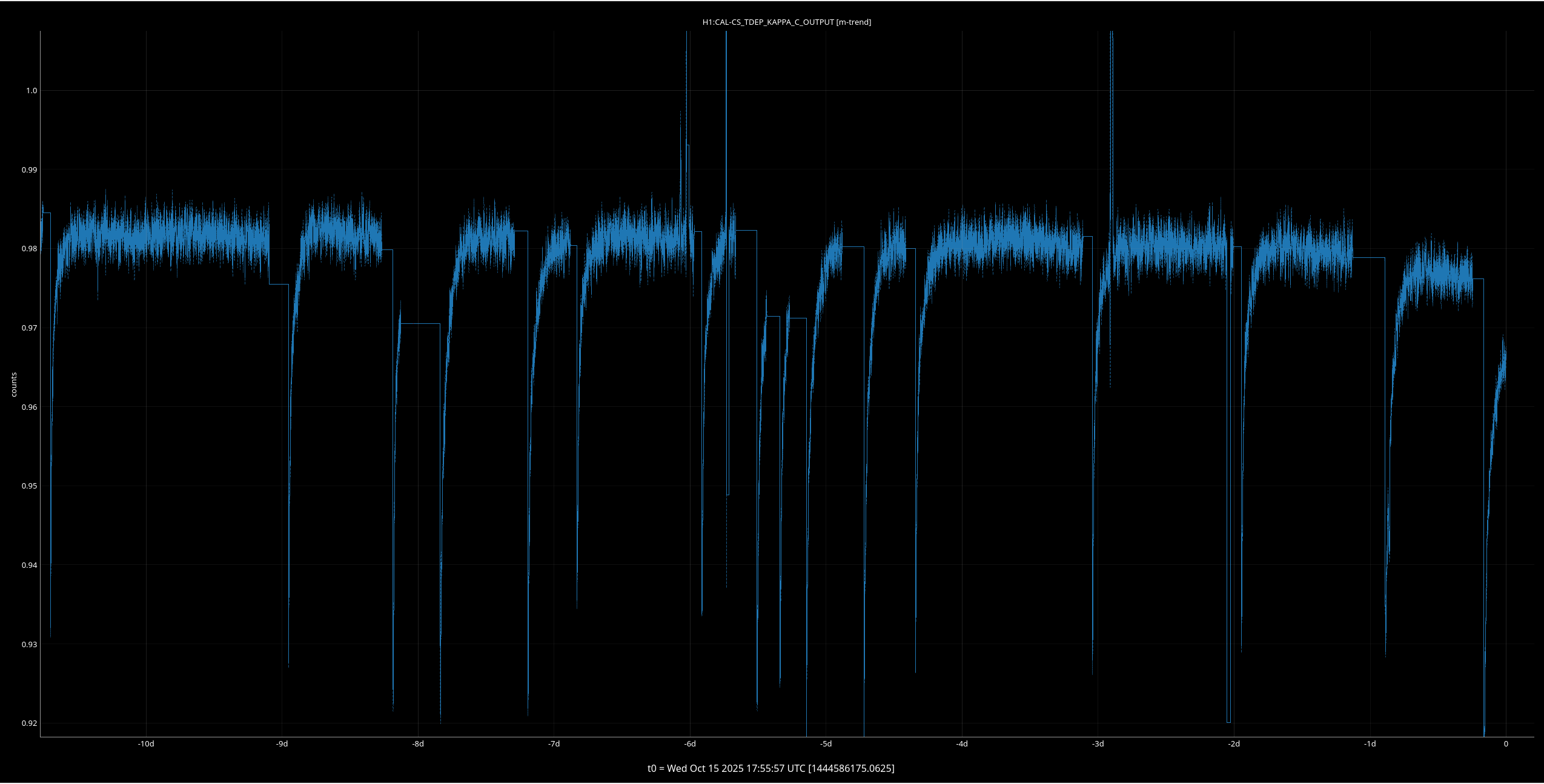1544x784 pixels.
Task: Click the 0.99 y-axis tick label
Action: [x=29, y=170]
